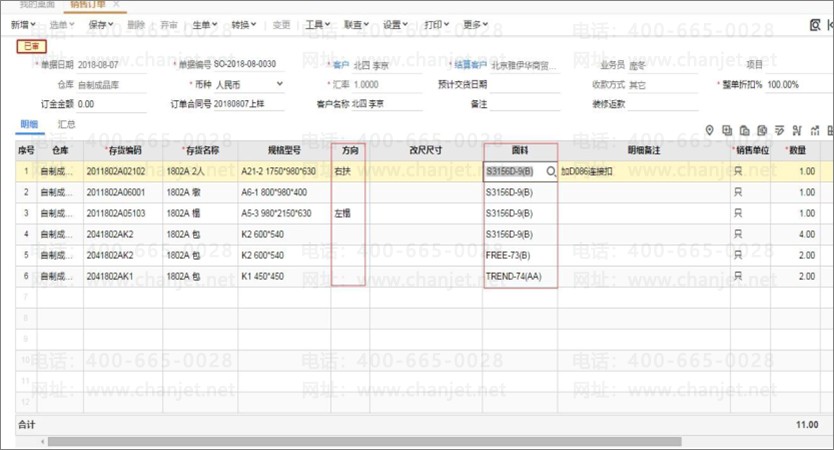Click the 存货编码 column header

click(x=123, y=151)
